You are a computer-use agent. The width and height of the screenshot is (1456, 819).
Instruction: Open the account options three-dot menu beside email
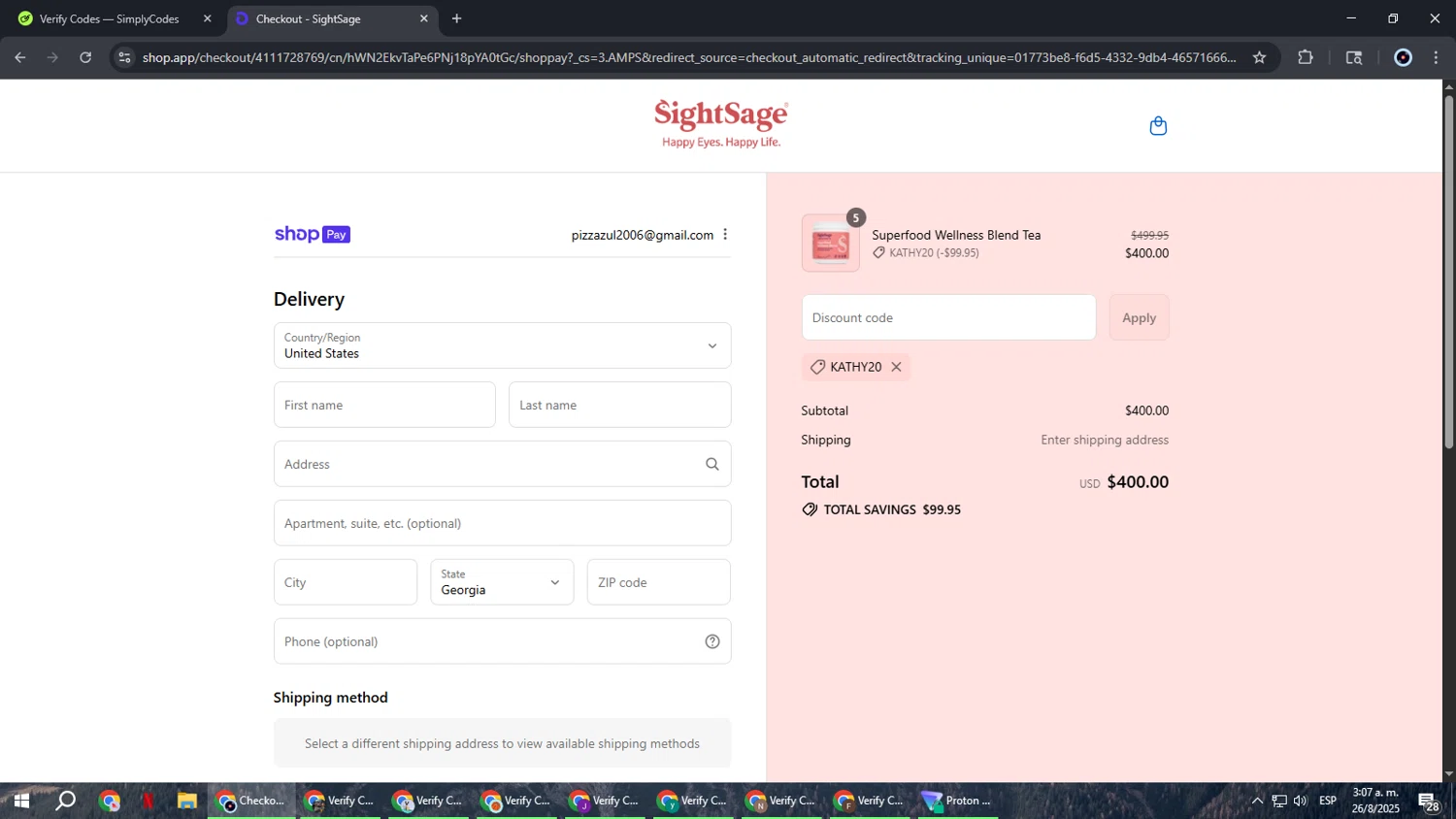[x=725, y=235]
